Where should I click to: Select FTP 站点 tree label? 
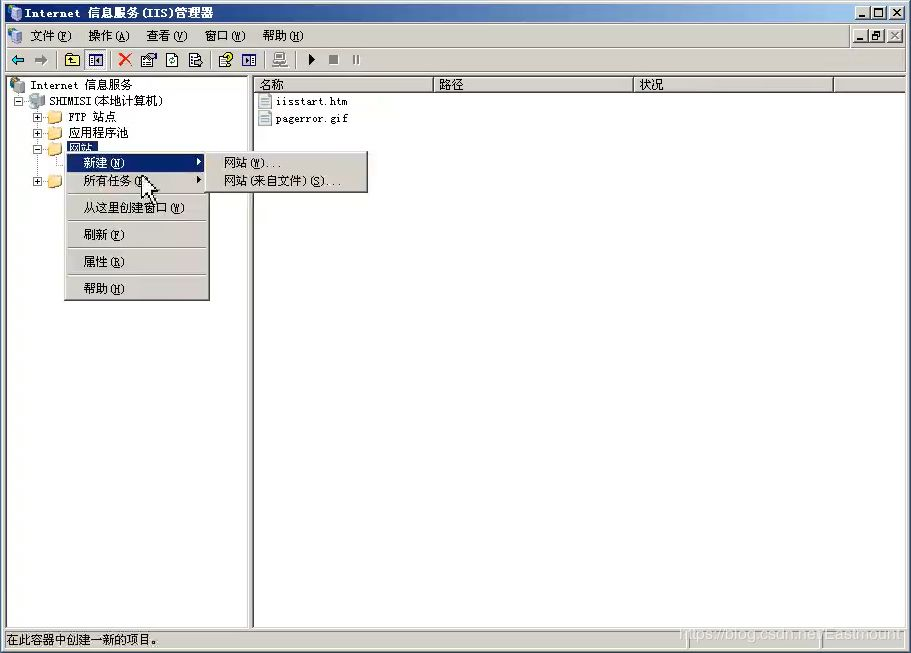92,117
